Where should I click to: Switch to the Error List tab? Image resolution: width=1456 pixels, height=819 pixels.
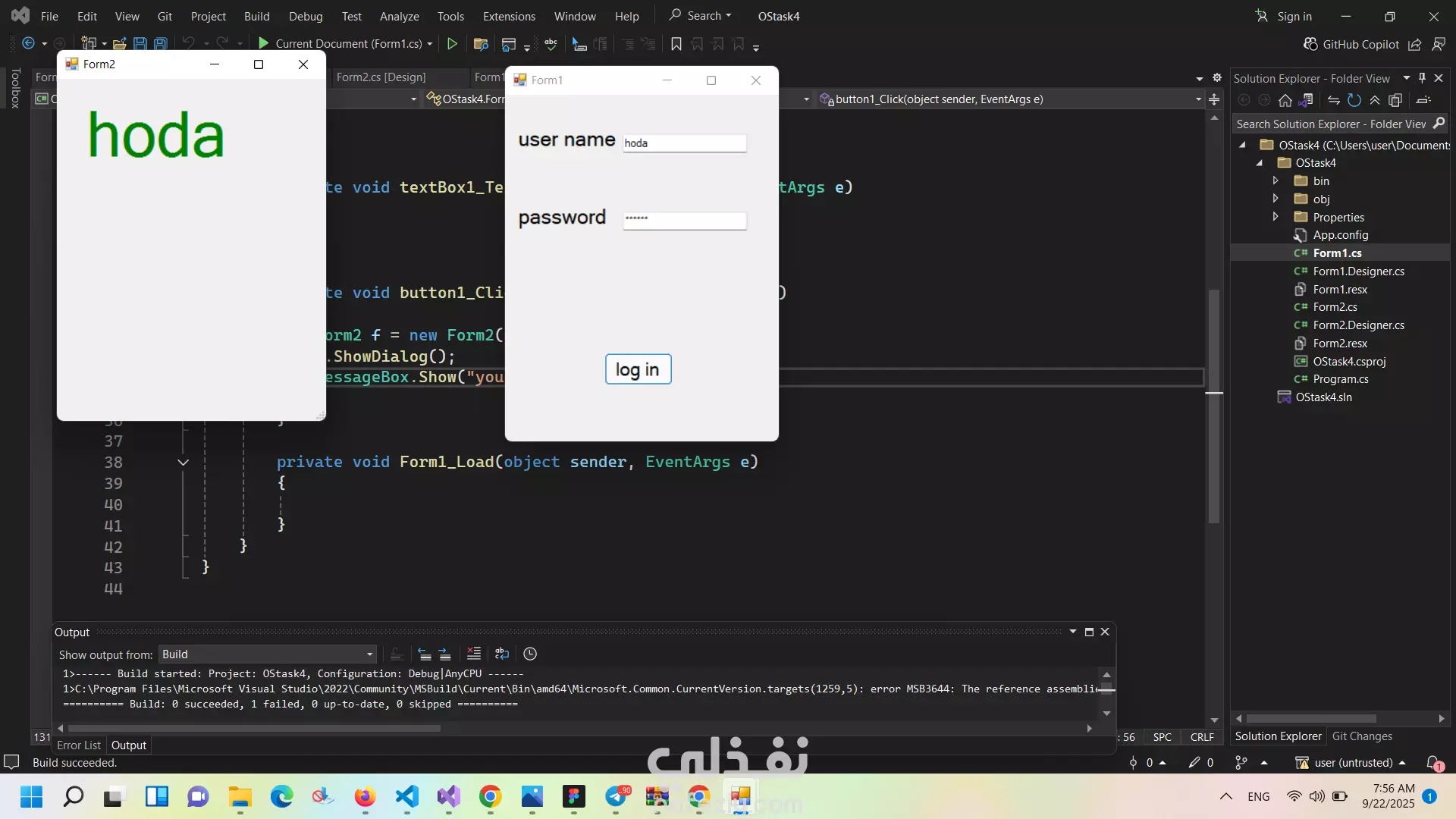click(x=79, y=745)
